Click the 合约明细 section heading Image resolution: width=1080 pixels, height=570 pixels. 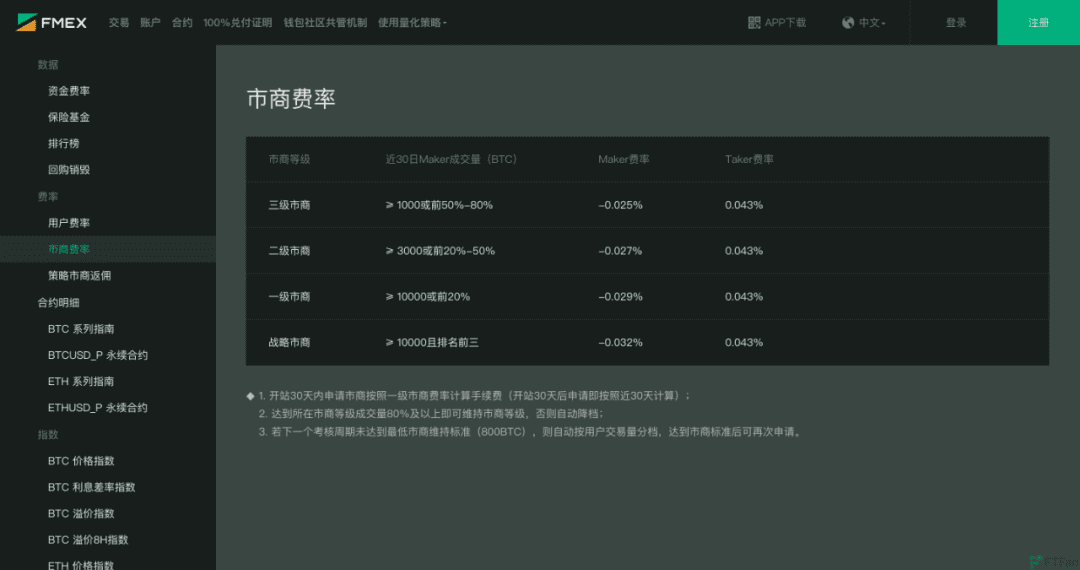[59, 302]
